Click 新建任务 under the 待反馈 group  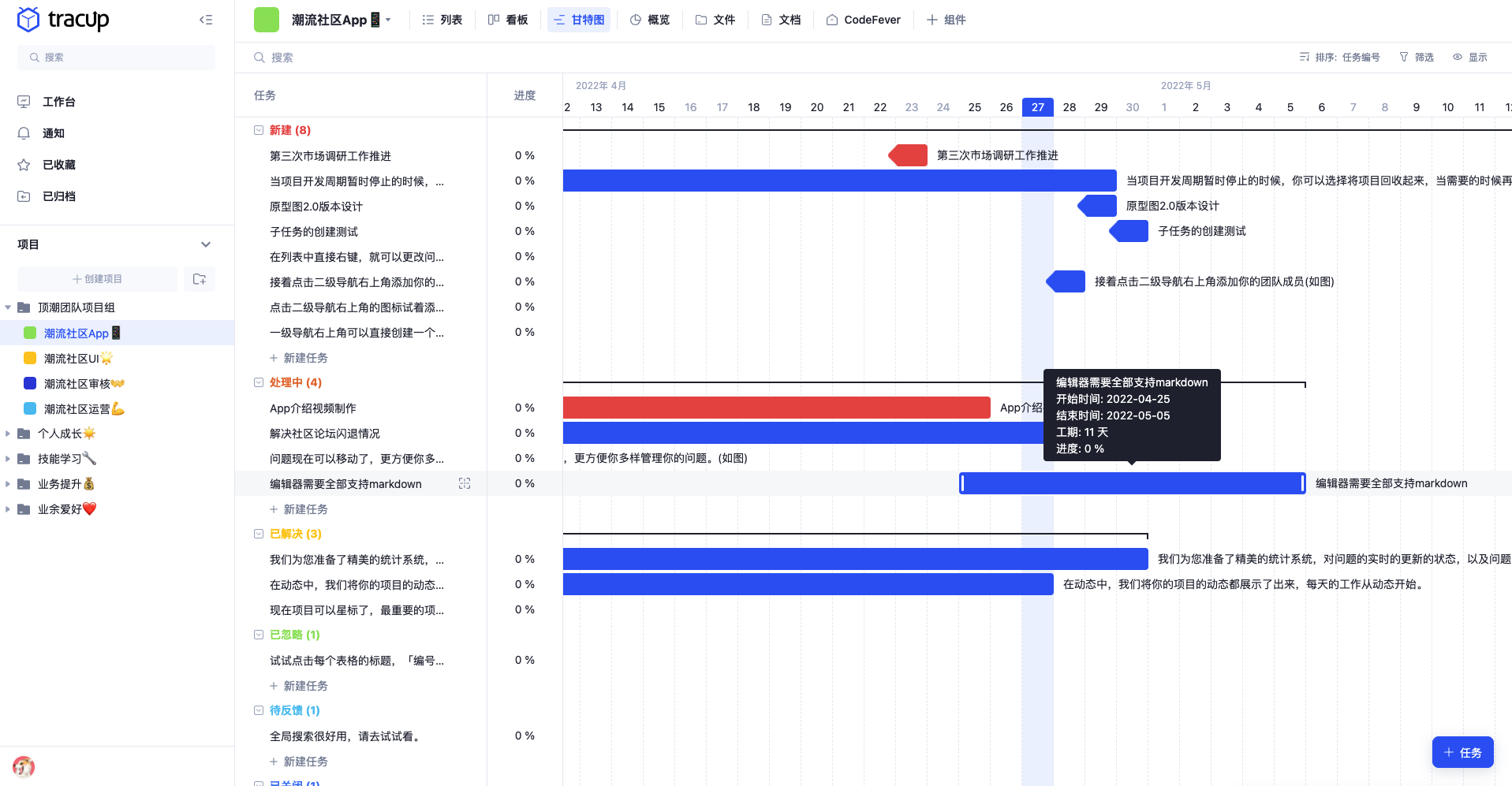click(x=299, y=761)
